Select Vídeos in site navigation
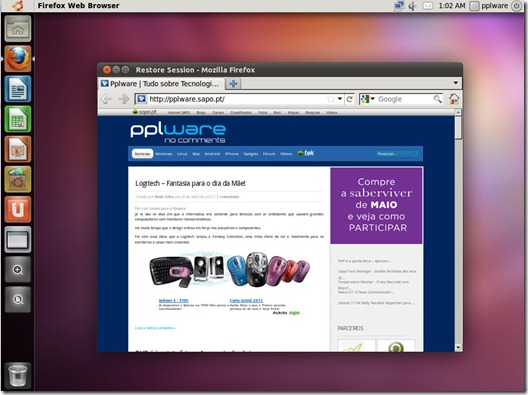This screenshot has width=528, height=395. (286, 154)
